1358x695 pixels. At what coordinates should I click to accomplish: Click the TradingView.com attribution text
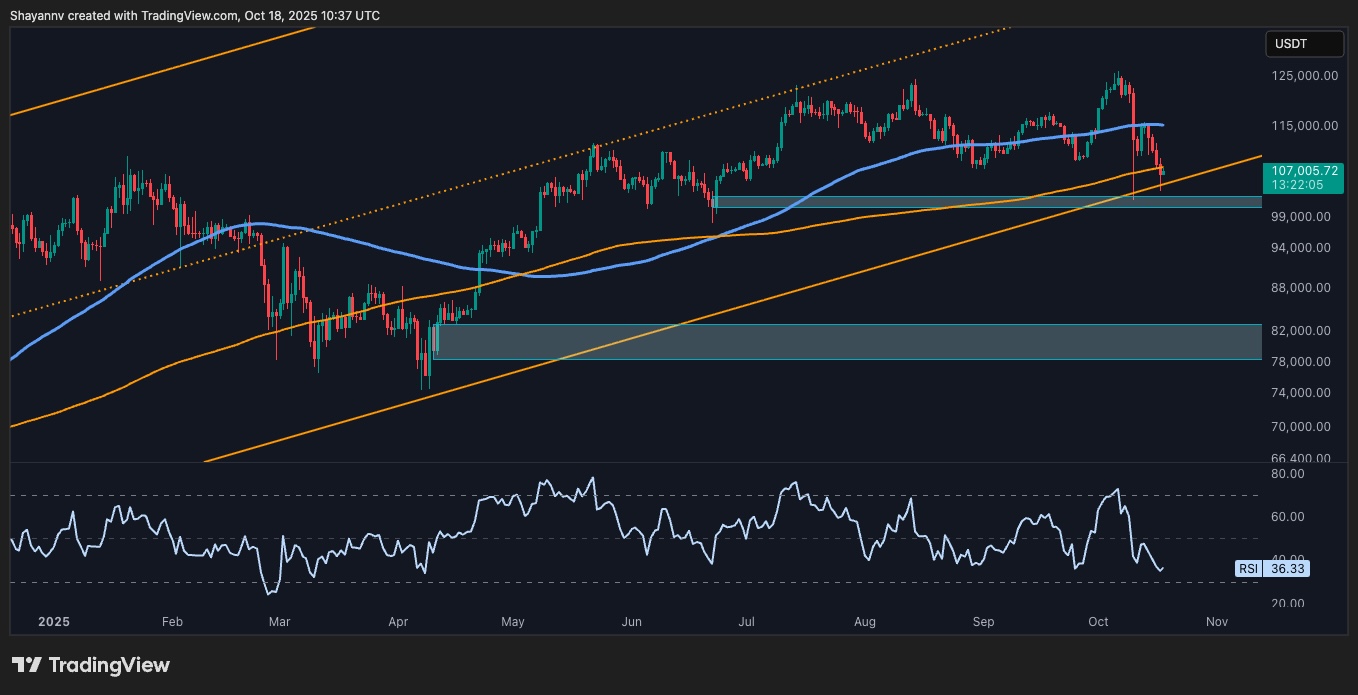pos(186,15)
